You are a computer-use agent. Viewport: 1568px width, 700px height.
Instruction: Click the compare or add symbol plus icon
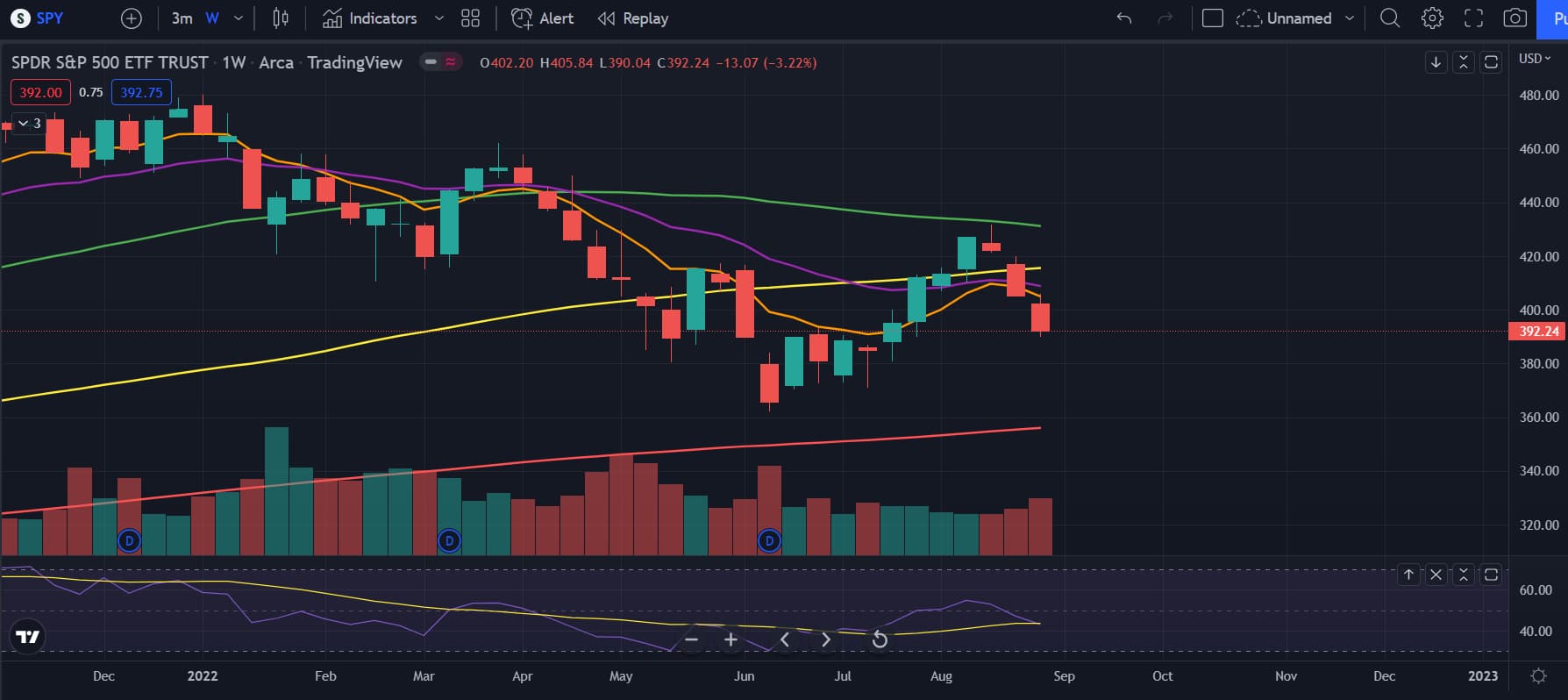[x=131, y=18]
